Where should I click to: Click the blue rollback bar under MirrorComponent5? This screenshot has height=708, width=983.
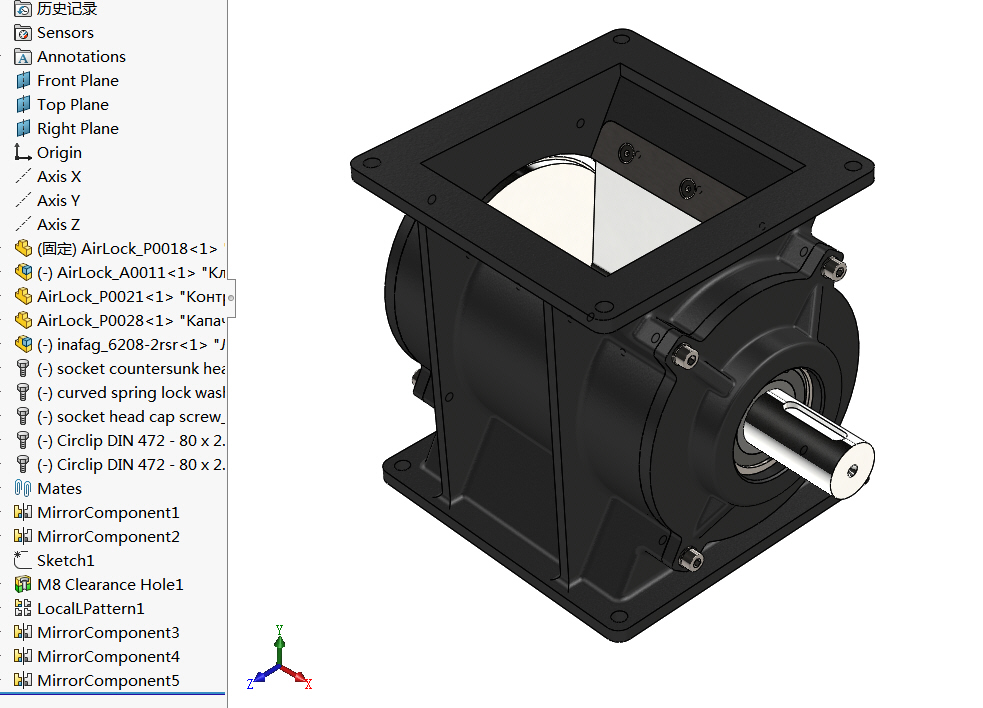click(113, 694)
